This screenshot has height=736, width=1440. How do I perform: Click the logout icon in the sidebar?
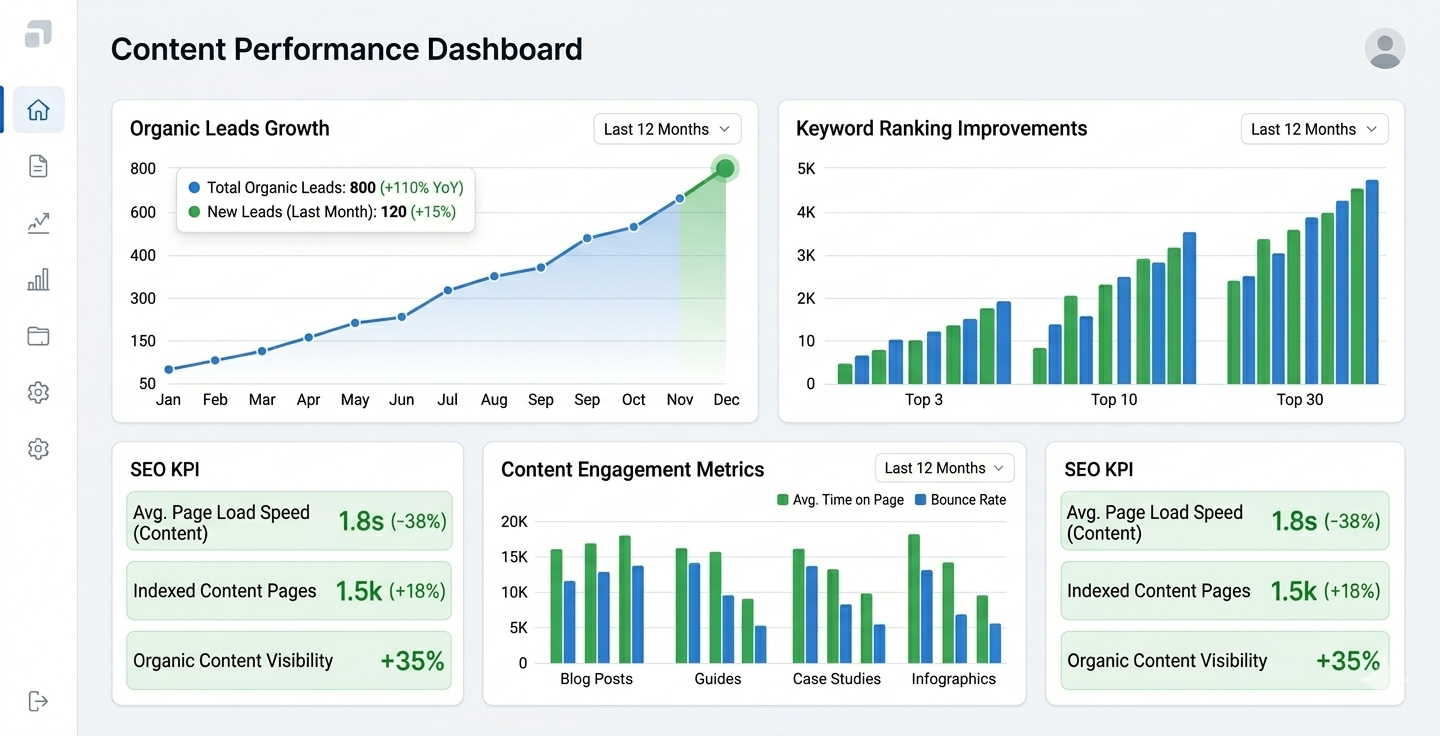pos(38,701)
